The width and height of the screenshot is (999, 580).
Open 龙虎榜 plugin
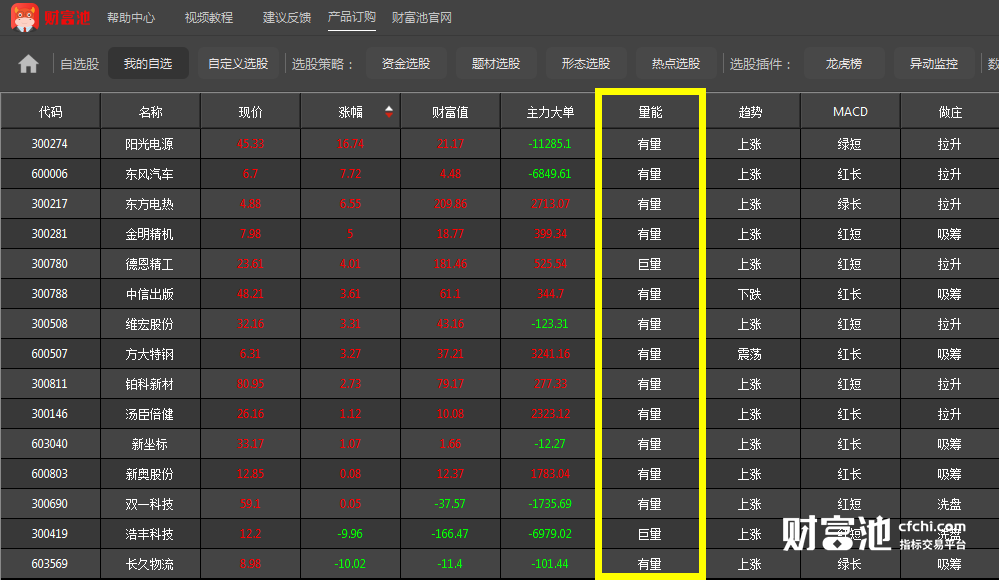(x=844, y=63)
